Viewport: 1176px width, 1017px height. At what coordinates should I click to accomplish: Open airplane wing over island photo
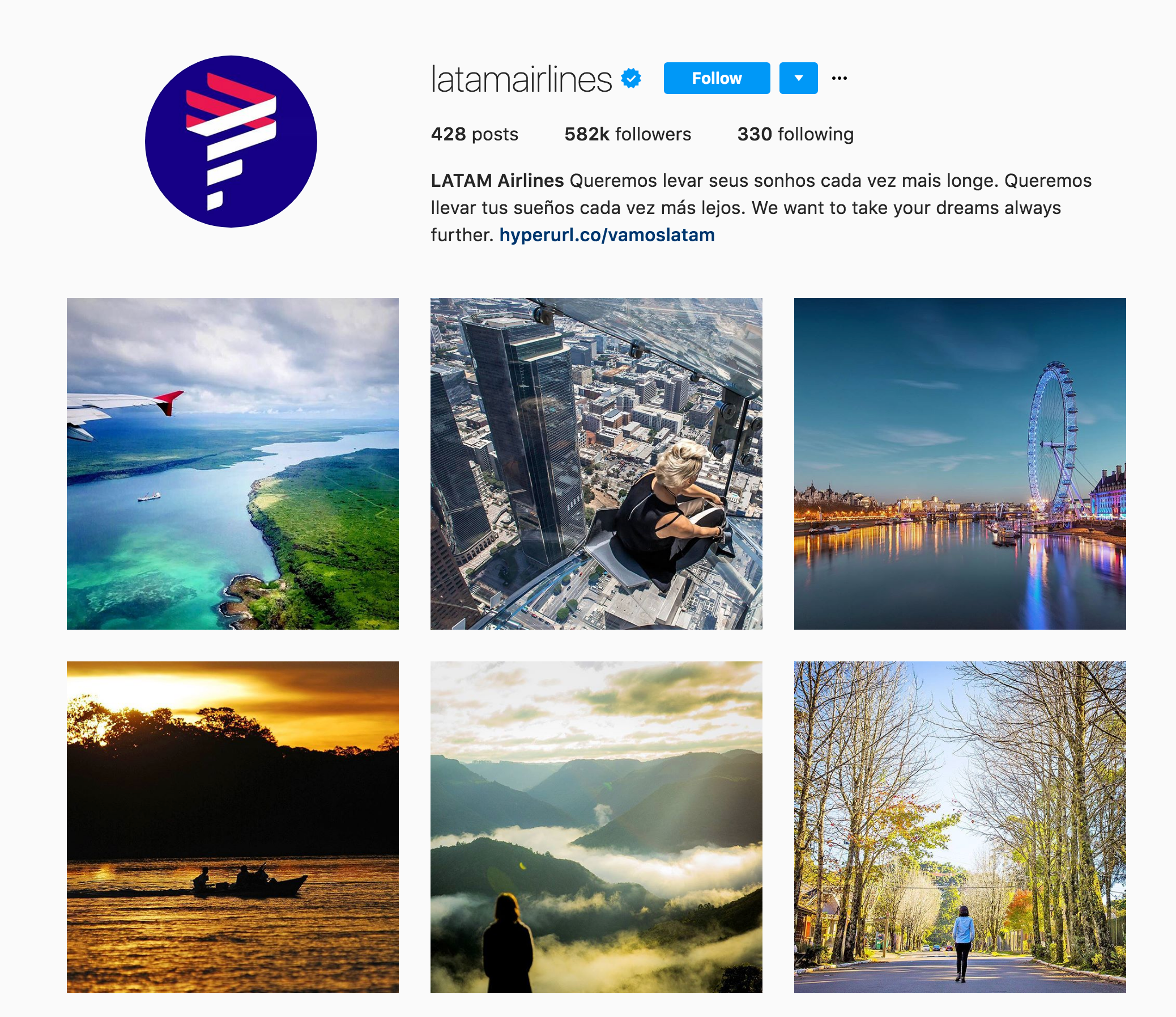click(233, 464)
